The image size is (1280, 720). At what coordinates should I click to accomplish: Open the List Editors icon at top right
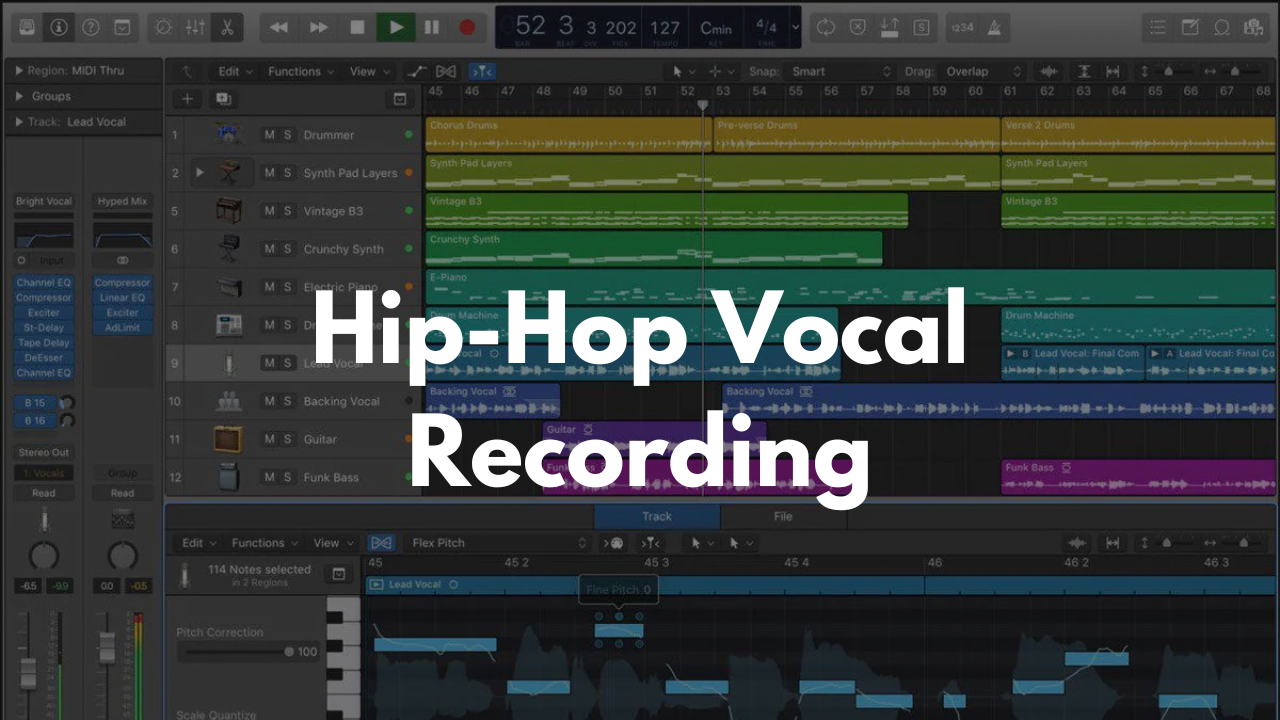click(1157, 27)
